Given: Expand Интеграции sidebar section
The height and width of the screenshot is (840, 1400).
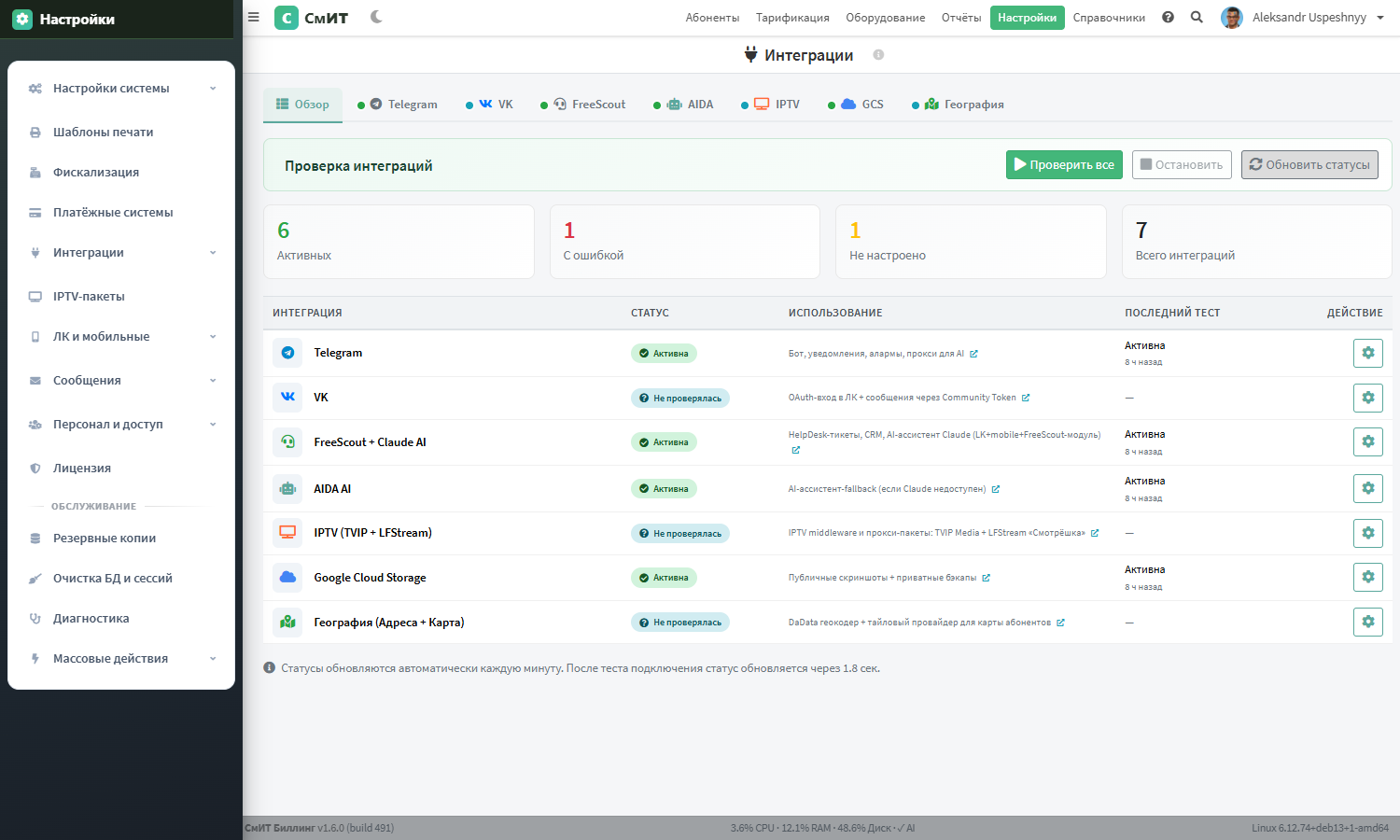Looking at the screenshot, I should coord(121,253).
